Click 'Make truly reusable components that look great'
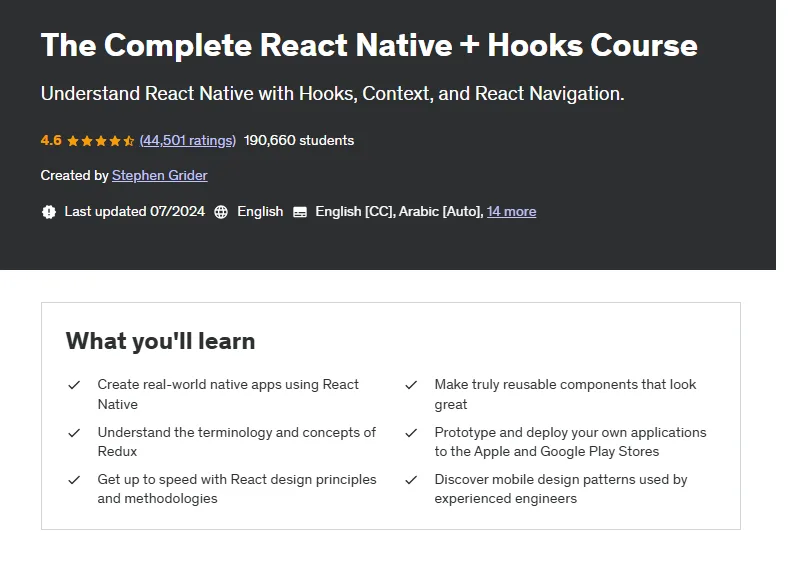Screen dimensions: 788x566 [x=565, y=394]
